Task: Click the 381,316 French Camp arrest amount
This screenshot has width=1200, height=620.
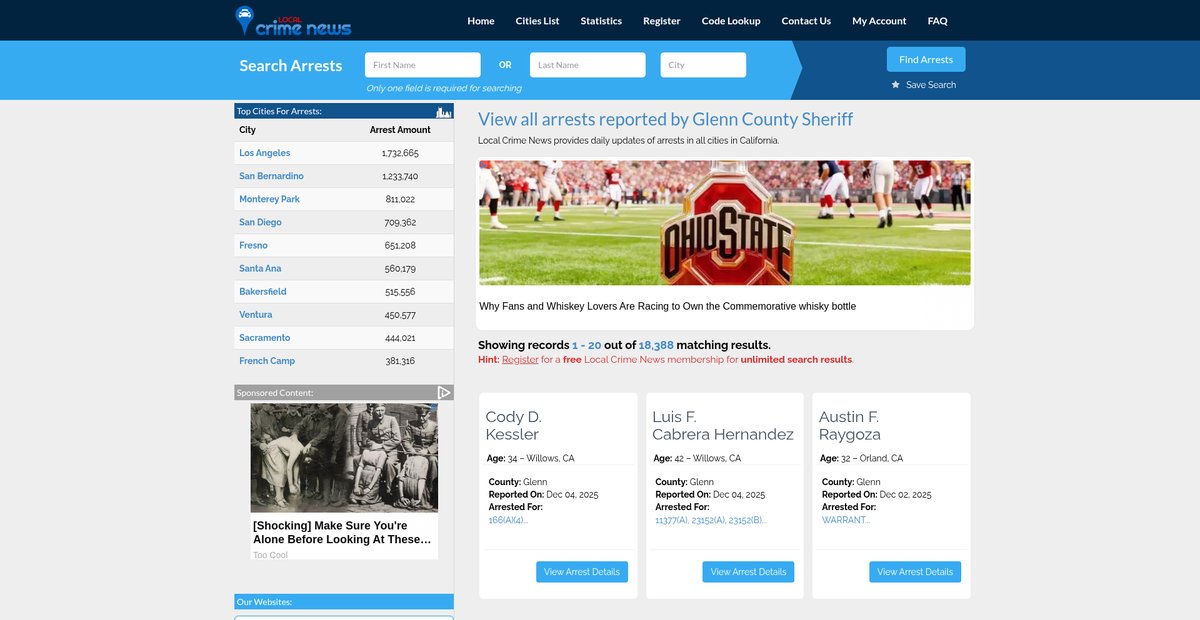Action: pos(399,360)
